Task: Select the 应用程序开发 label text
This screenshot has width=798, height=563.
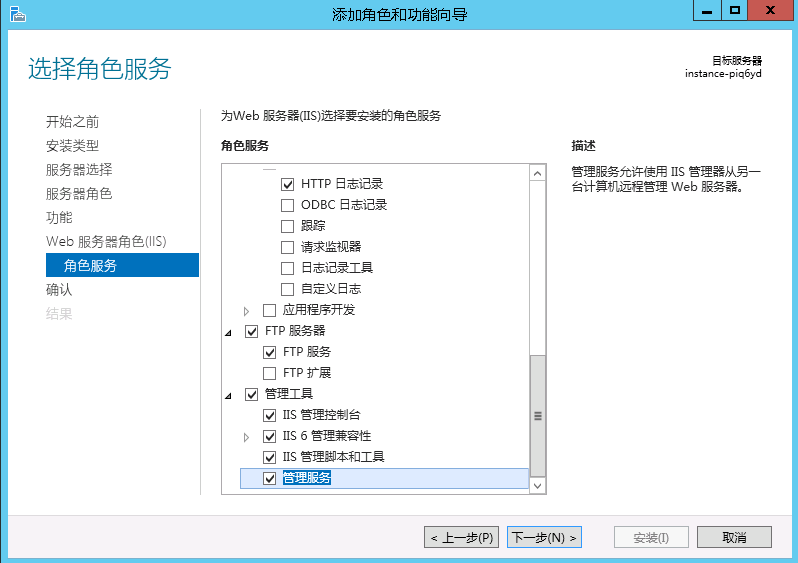Action: 319,309
